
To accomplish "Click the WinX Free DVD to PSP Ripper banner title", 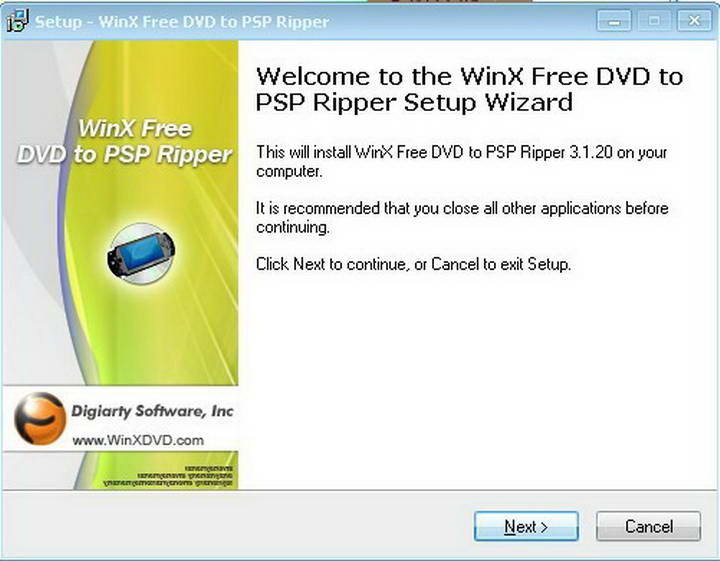I will point(124,141).
